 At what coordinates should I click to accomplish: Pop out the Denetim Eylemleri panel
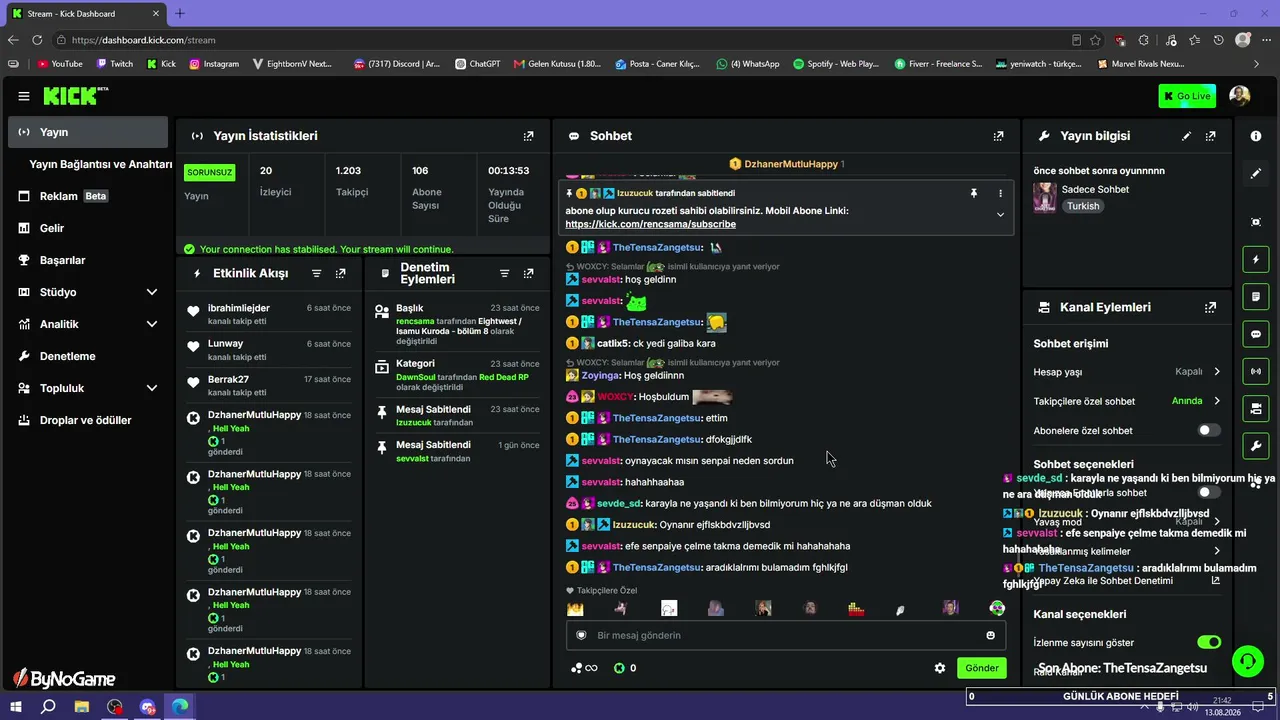point(529,273)
